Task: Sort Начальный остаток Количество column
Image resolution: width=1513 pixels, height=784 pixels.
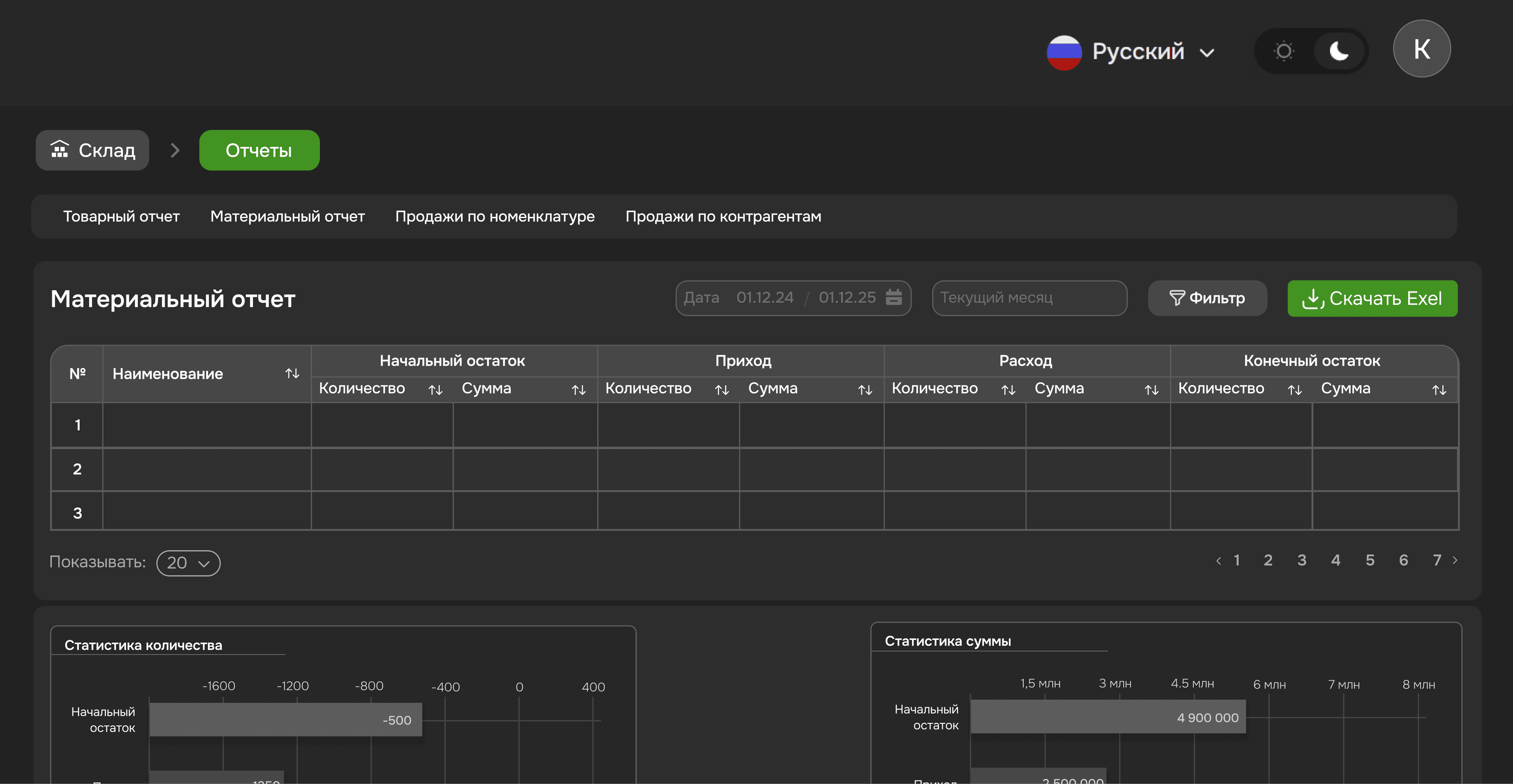Action: [435, 390]
